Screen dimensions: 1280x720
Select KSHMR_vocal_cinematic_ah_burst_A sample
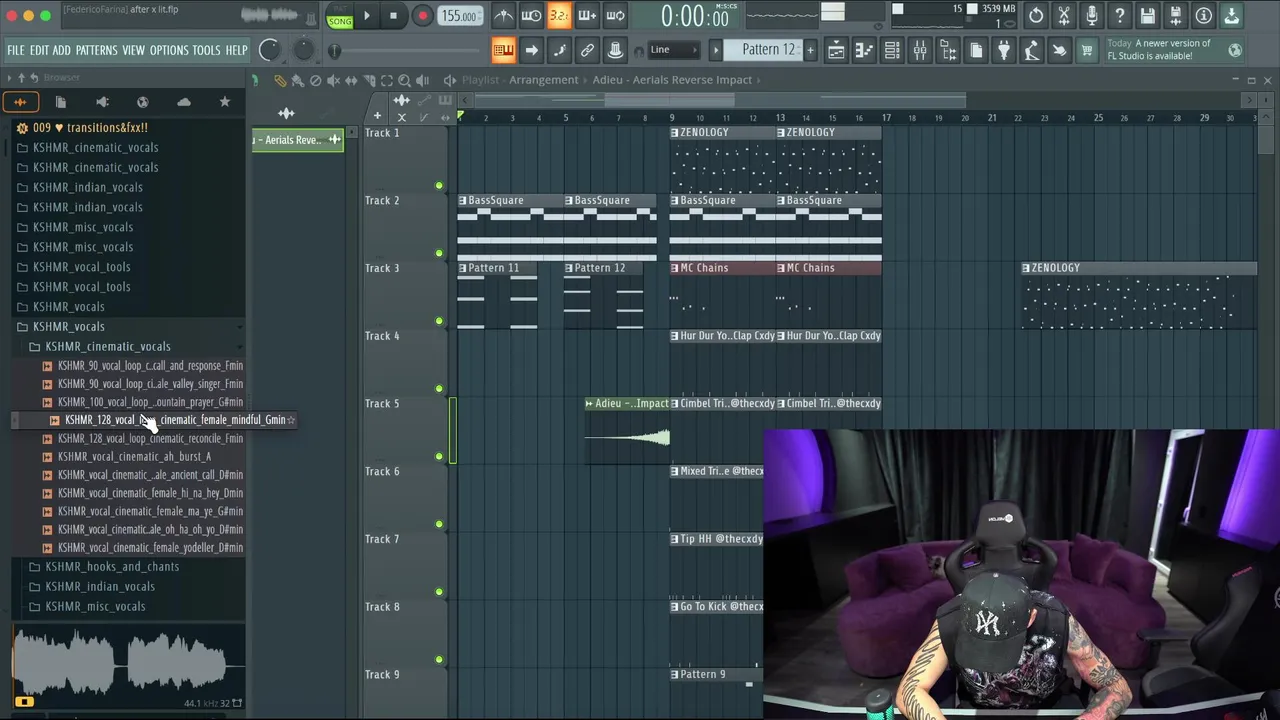point(134,457)
